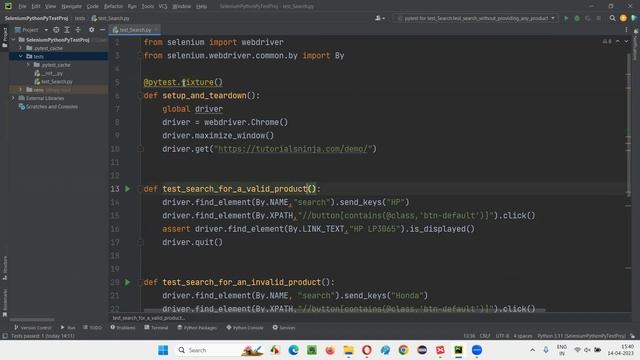Open the Run tool window
Image resolution: width=640 pixels, height=360 pixels.
click(x=68, y=327)
